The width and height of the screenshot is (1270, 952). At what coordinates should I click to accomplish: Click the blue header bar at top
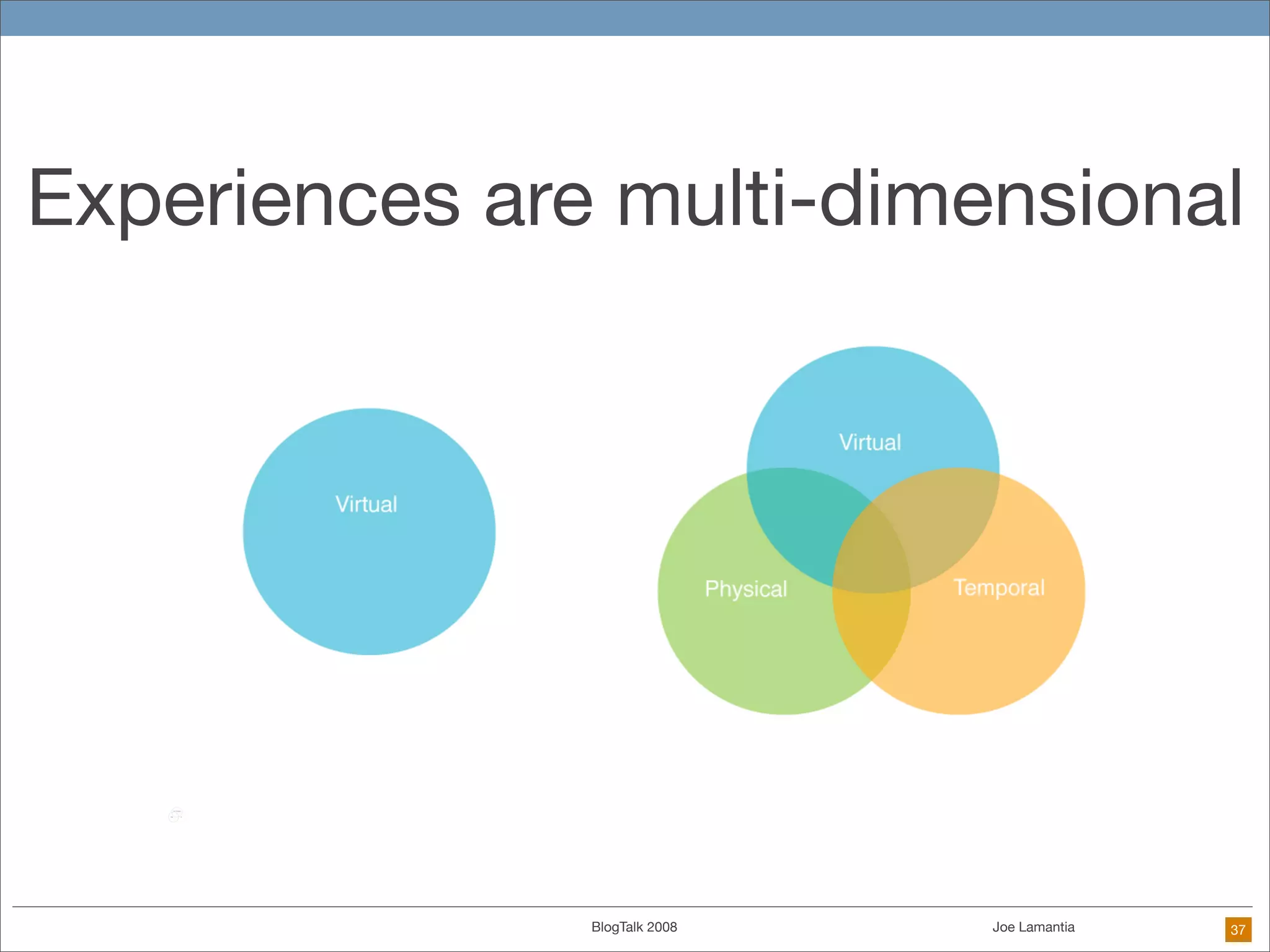(635, 17)
